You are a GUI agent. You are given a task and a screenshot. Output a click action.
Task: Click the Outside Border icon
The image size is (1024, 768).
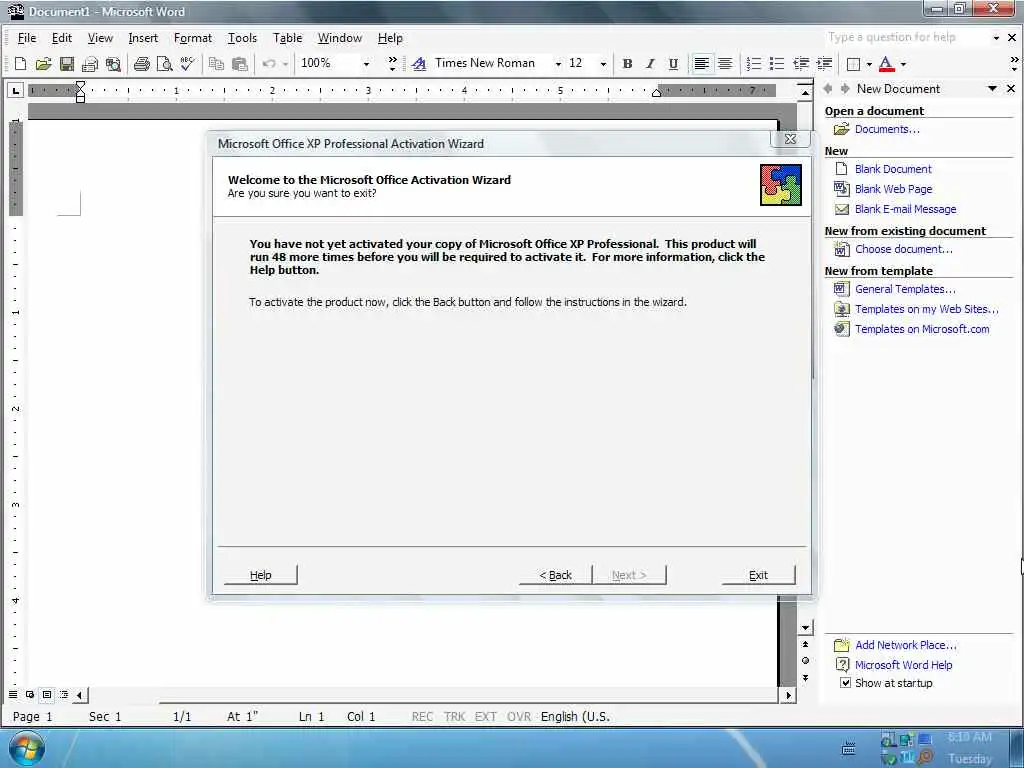click(853, 63)
